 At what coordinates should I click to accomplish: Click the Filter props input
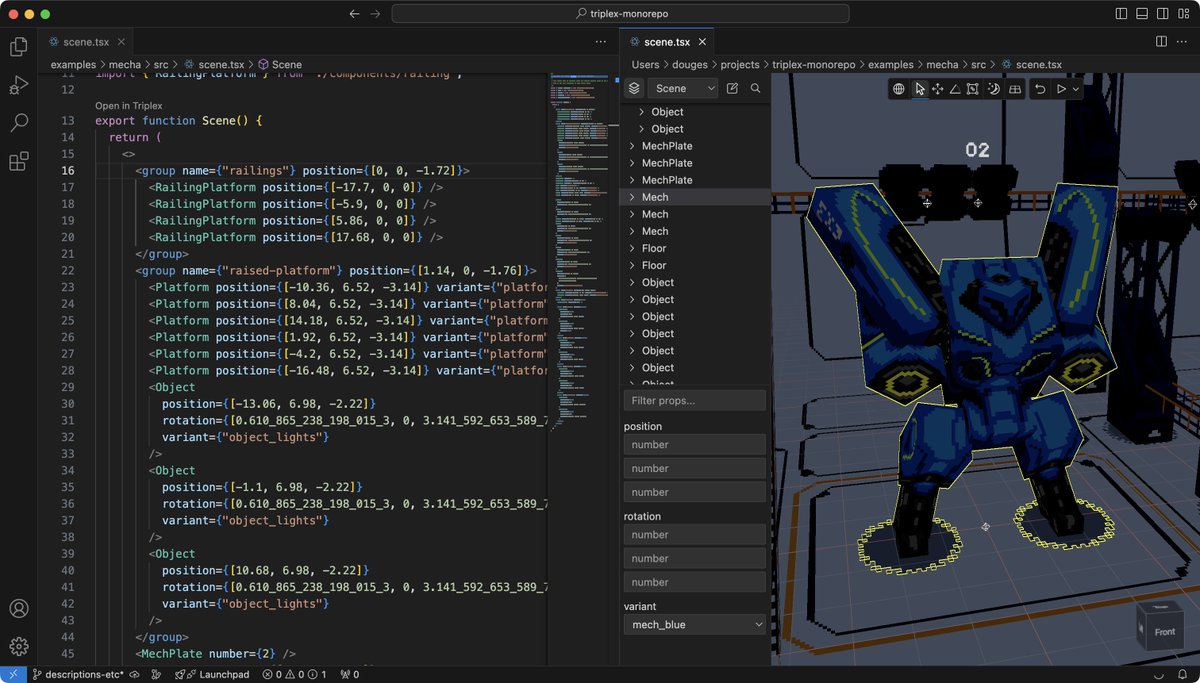695,400
